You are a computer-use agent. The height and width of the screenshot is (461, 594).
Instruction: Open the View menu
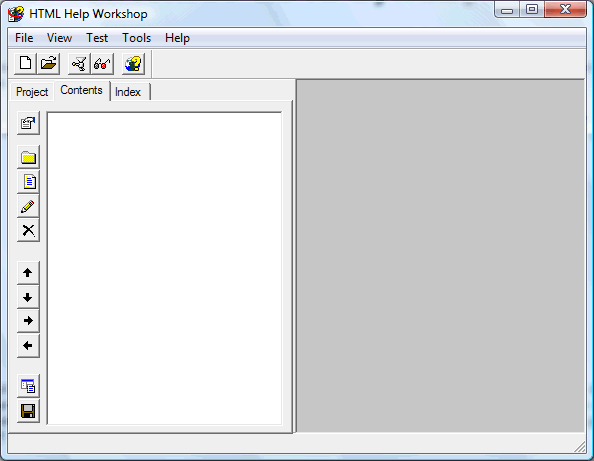[59, 38]
